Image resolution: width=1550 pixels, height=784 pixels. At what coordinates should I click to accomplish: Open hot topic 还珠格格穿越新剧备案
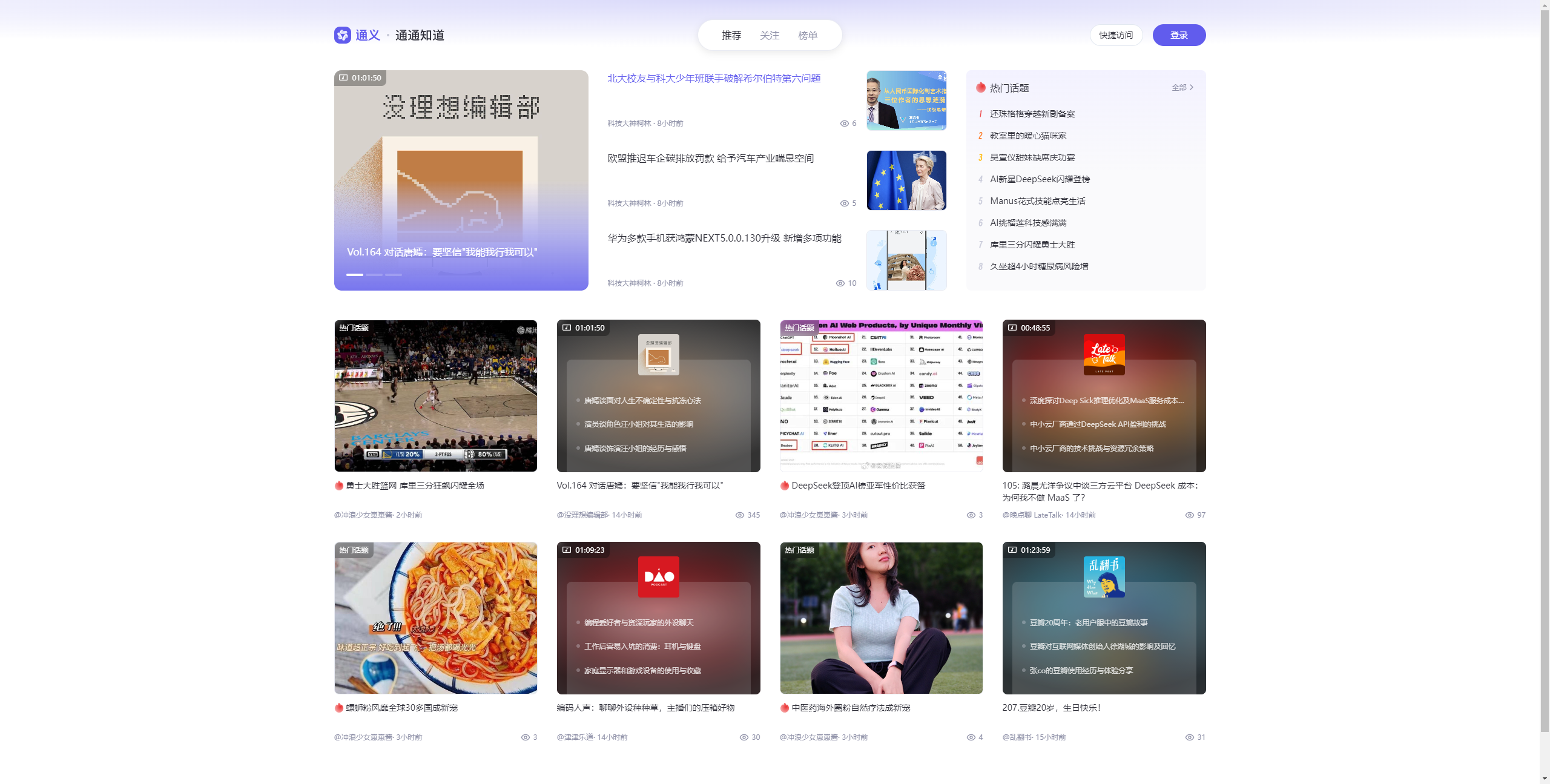click(1032, 114)
